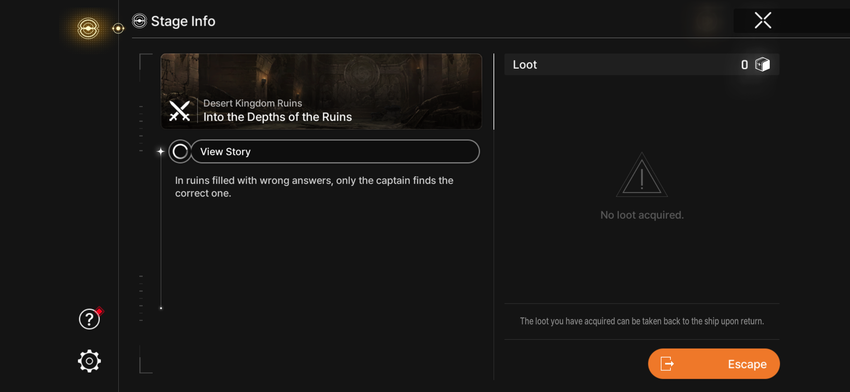Click the 'No loot acquired.' message

(642, 215)
